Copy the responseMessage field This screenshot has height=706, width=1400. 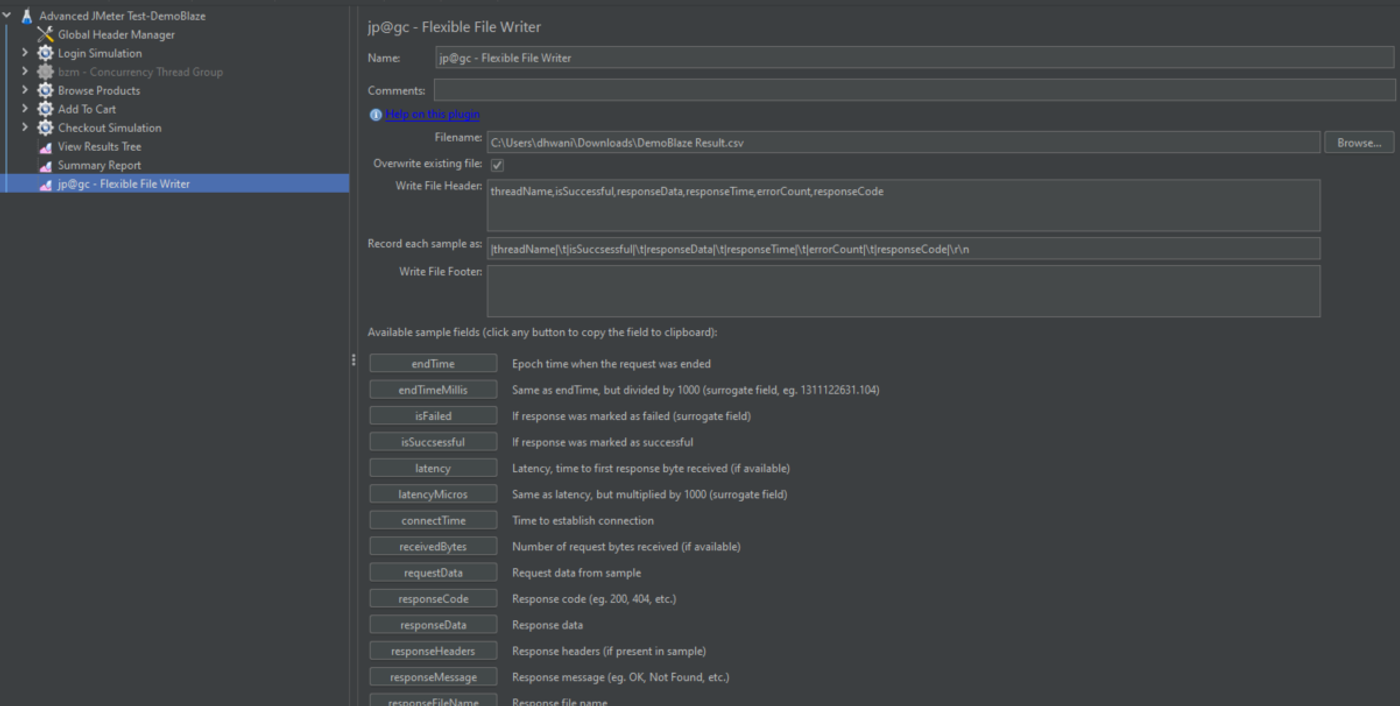point(433,677)
